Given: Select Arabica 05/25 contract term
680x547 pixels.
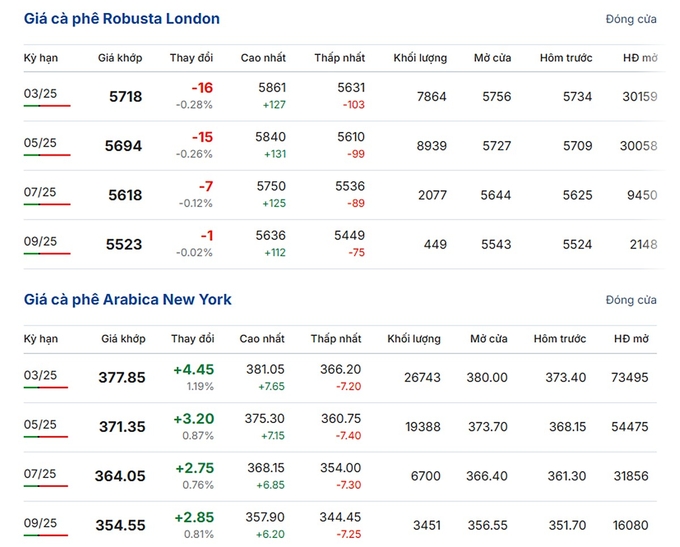Looking at the screenshot, I should coord(40,424).
